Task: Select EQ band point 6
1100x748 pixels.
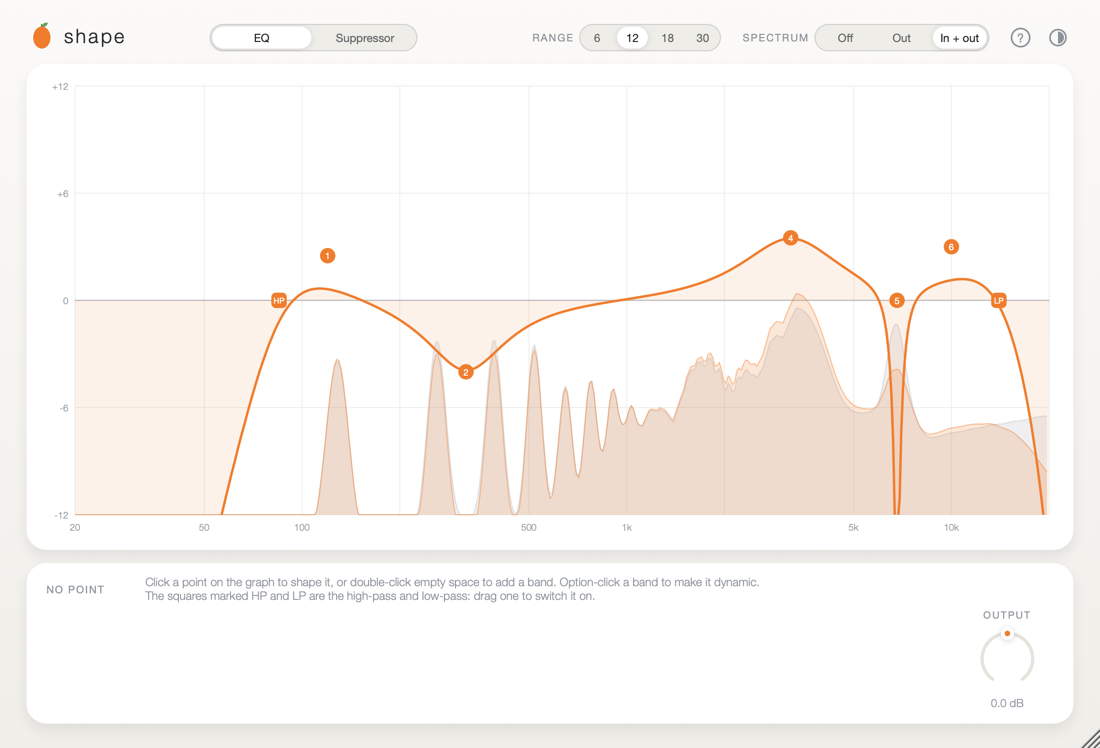Action: point(951,246)
